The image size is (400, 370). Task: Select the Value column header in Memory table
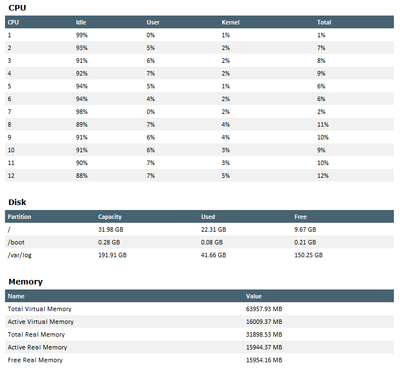pos(254,296)
